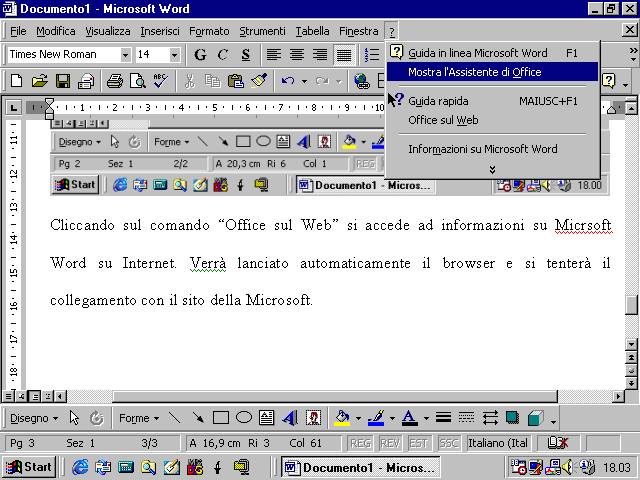Click the Documento1 taskbar button

pyautogui.click(x=360, y=467)
